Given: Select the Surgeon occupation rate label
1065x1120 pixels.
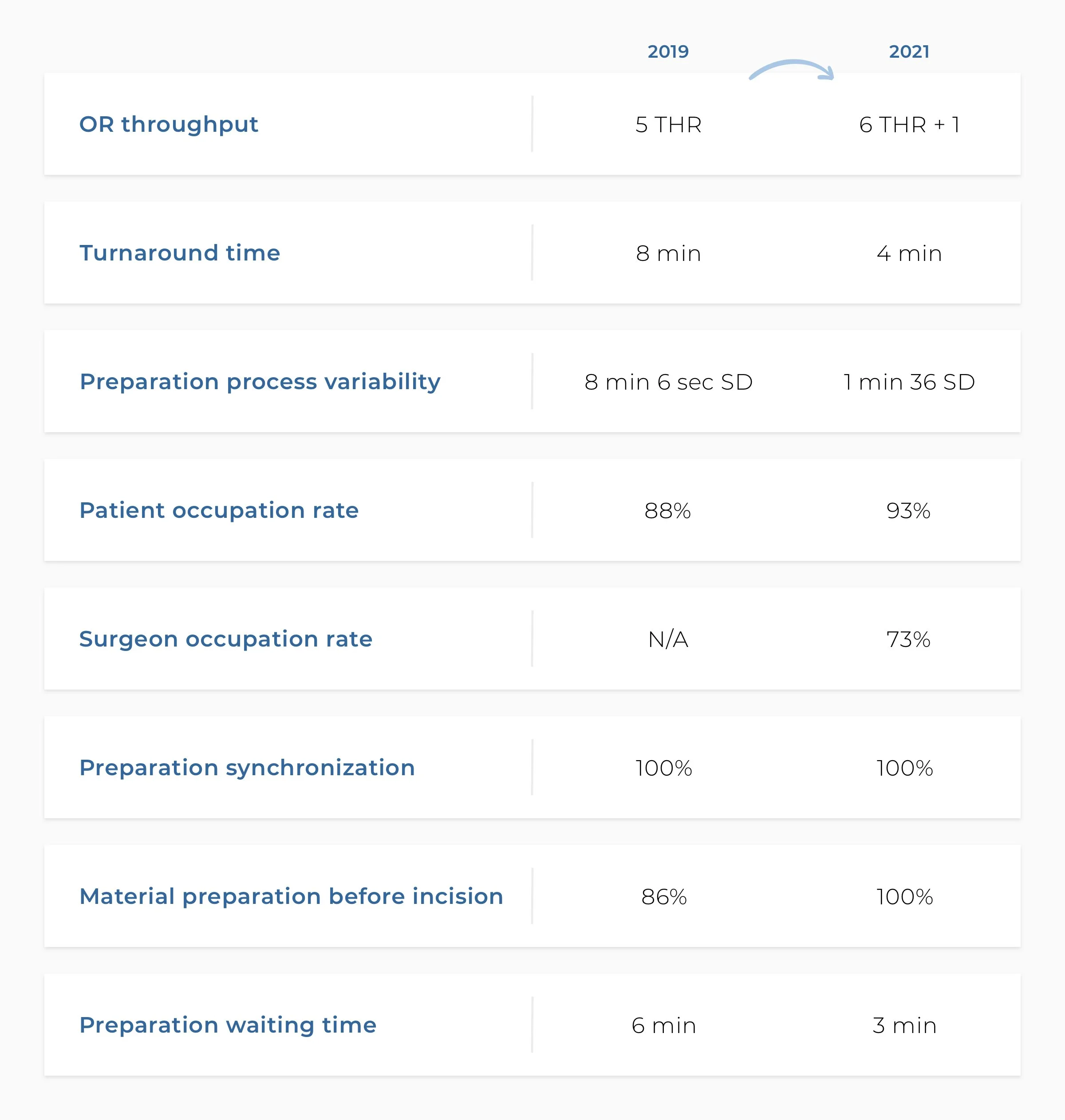Looking at the screenshot, I should [x=226, y=639].
